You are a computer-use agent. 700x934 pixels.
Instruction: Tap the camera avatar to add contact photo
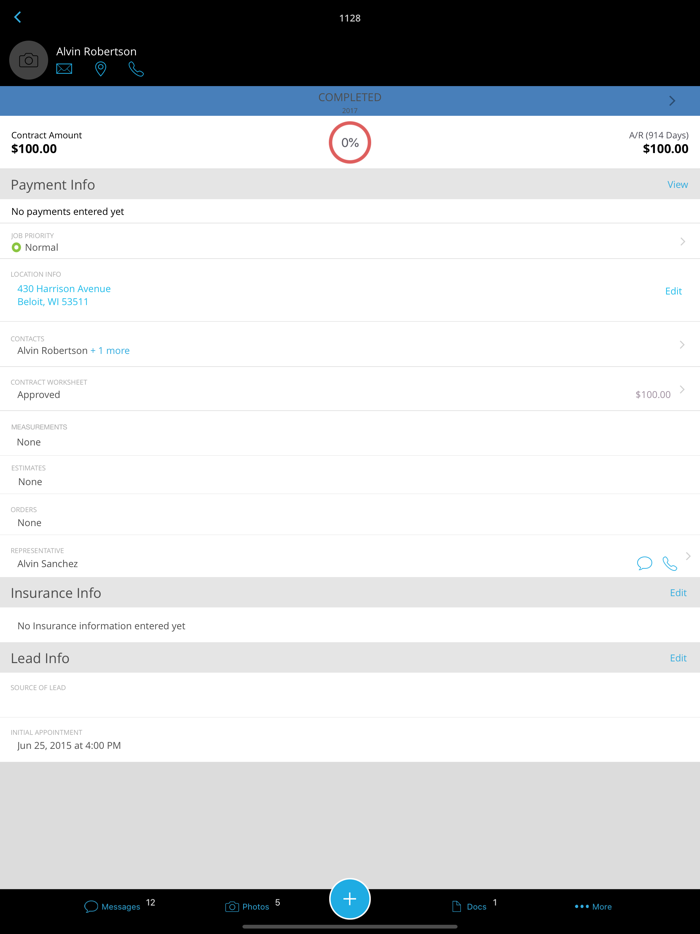pos(27,59)
